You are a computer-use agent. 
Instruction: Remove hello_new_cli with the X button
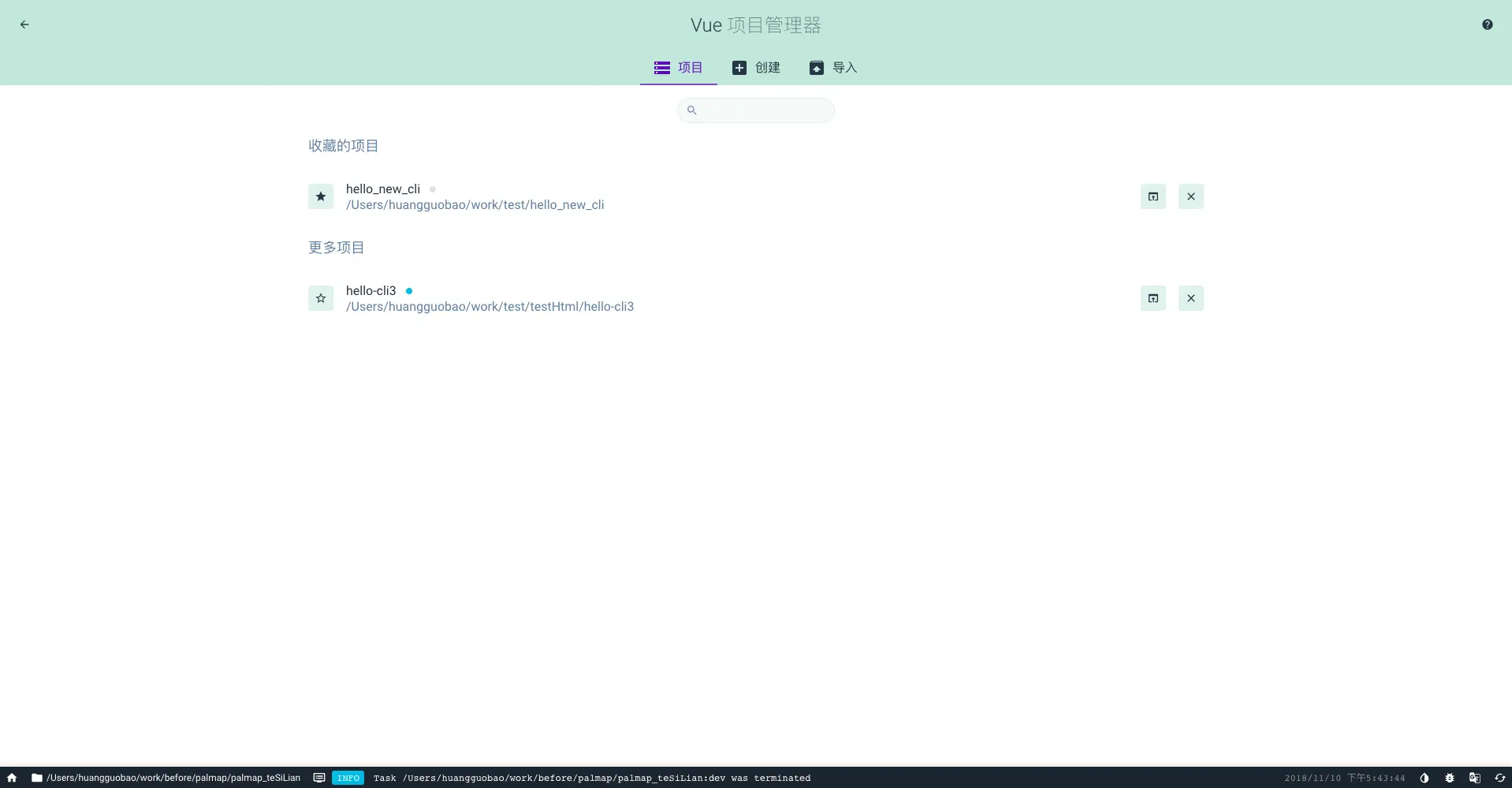point(1191,196)
